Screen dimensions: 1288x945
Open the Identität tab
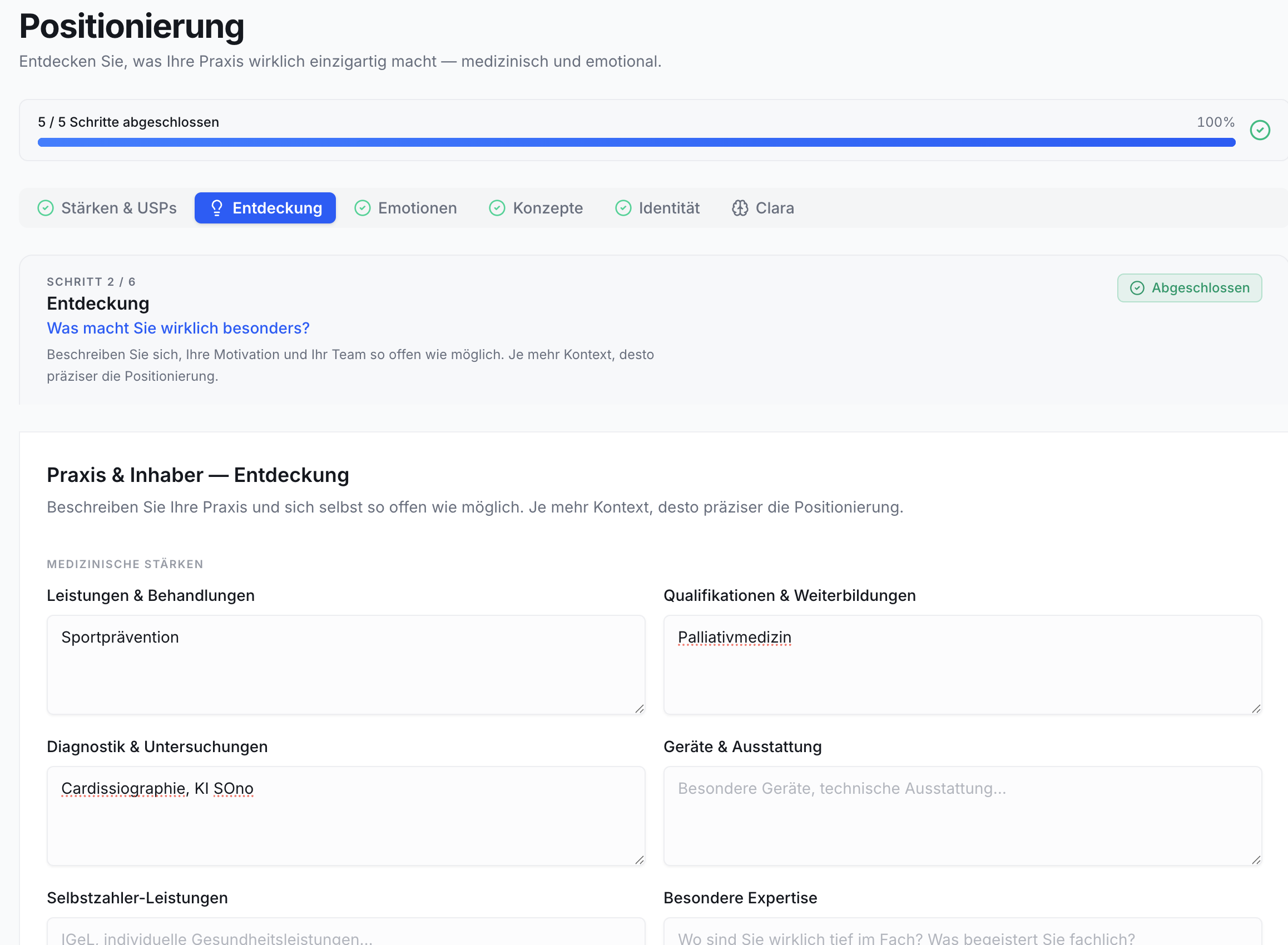point(657,208)
